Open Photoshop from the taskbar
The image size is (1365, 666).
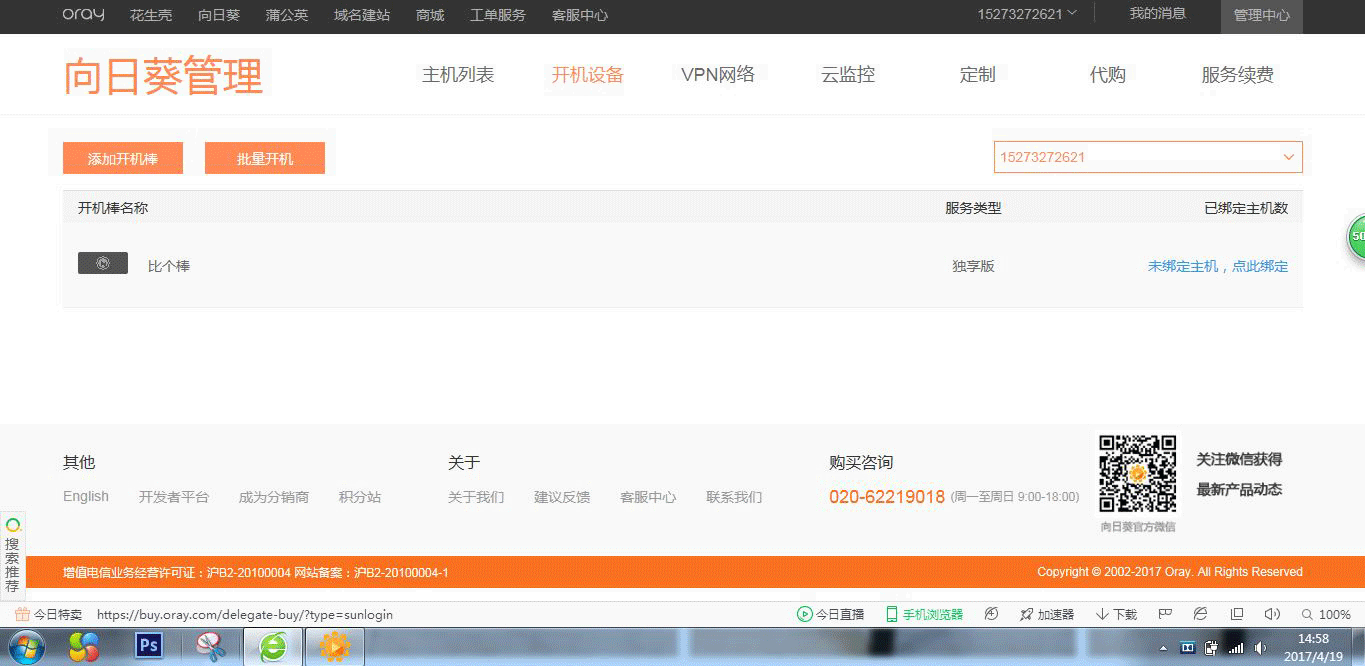coord(149,646)
